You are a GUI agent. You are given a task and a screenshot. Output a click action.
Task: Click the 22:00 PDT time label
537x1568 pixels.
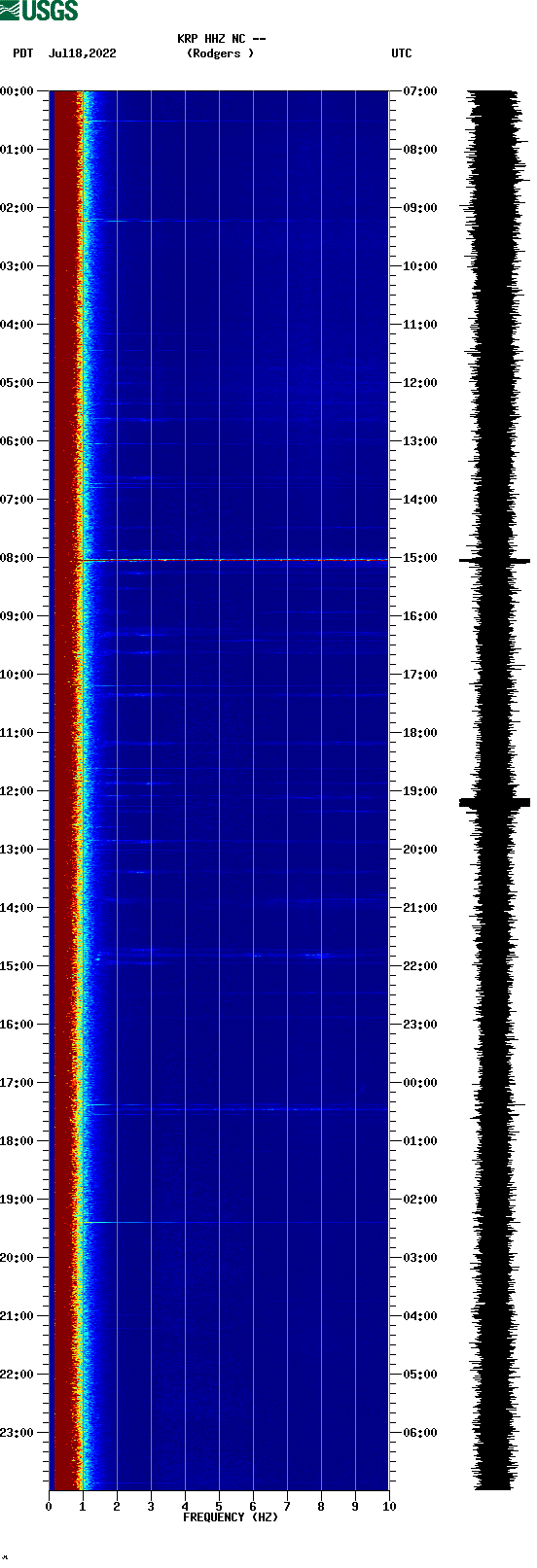coord(18,1375)
